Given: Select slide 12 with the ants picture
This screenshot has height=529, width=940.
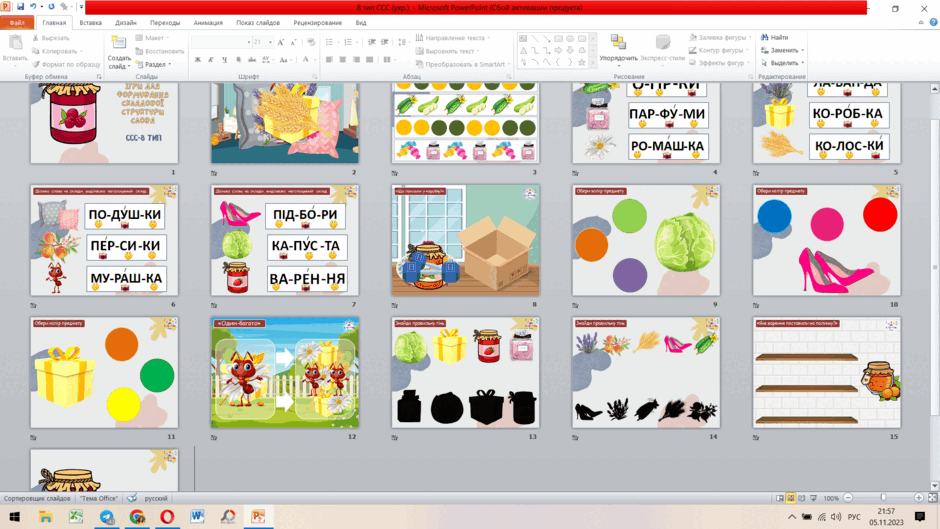Looking at the screenshot, I should [x=285, y=372].
